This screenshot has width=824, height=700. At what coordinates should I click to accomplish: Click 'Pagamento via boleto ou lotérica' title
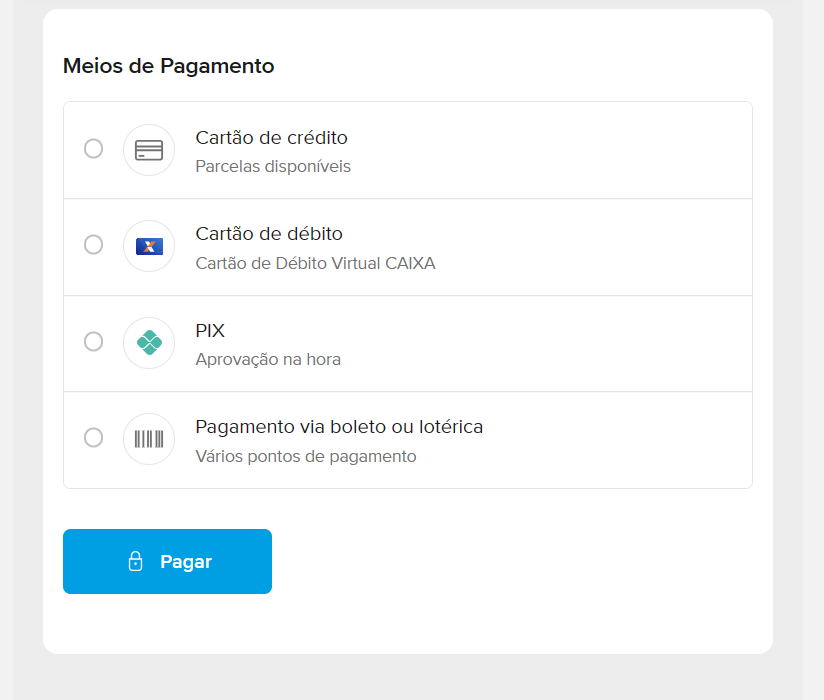[x=339, y=427]
